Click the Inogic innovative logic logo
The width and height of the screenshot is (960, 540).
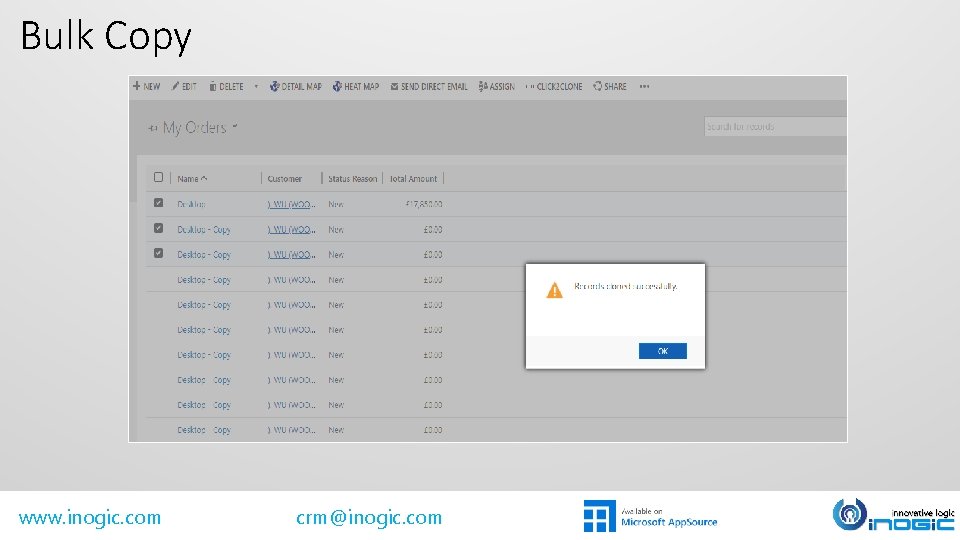(x=893, y=515)
